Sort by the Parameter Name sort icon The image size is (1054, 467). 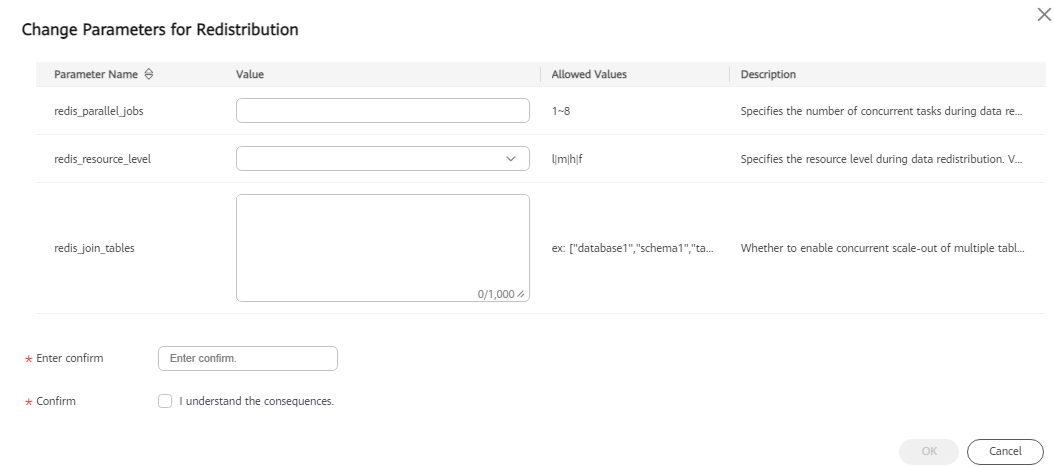pos(149,75)
